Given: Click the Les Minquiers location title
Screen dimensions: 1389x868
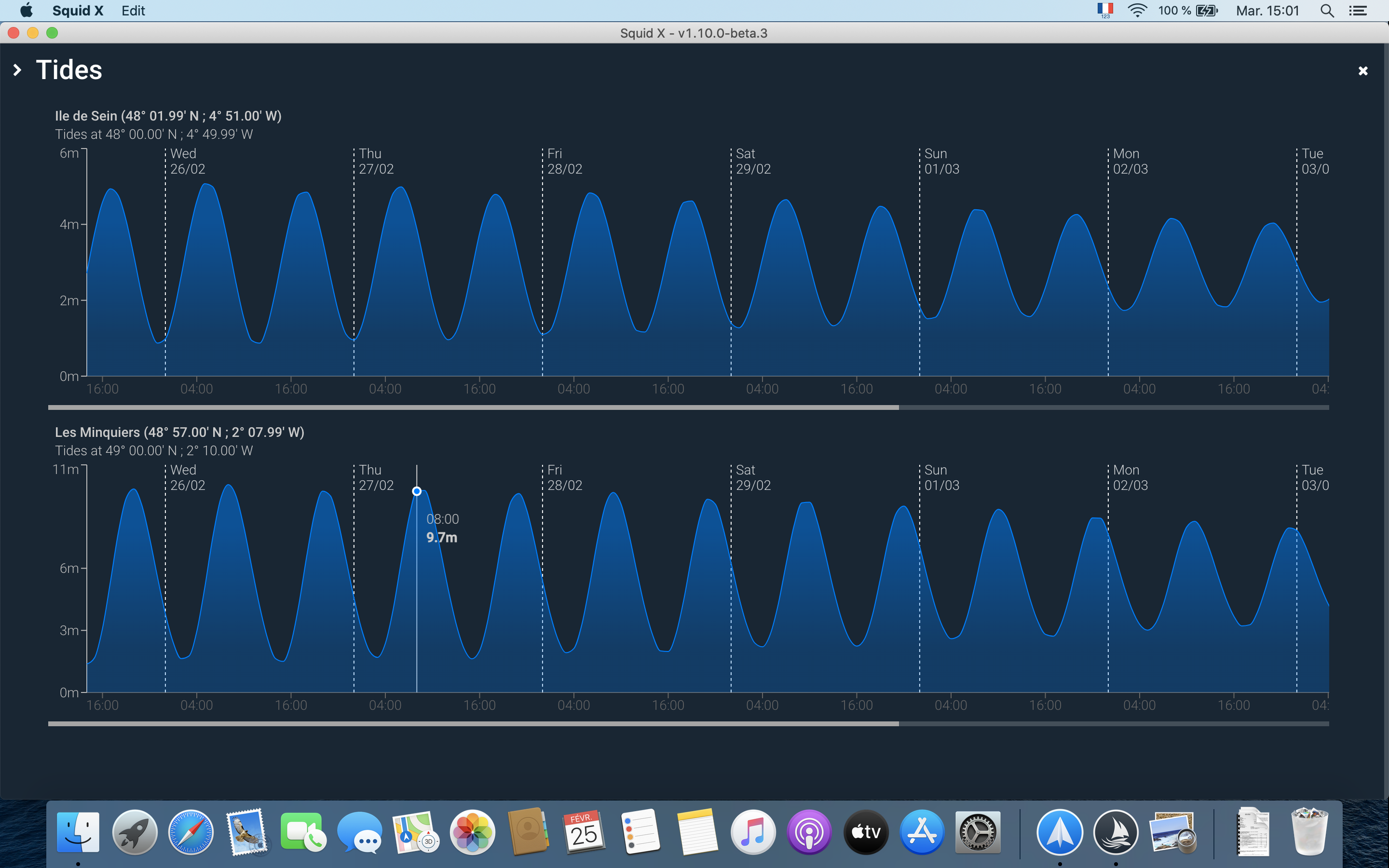Looking at the screenshot, I should (179, 432).
